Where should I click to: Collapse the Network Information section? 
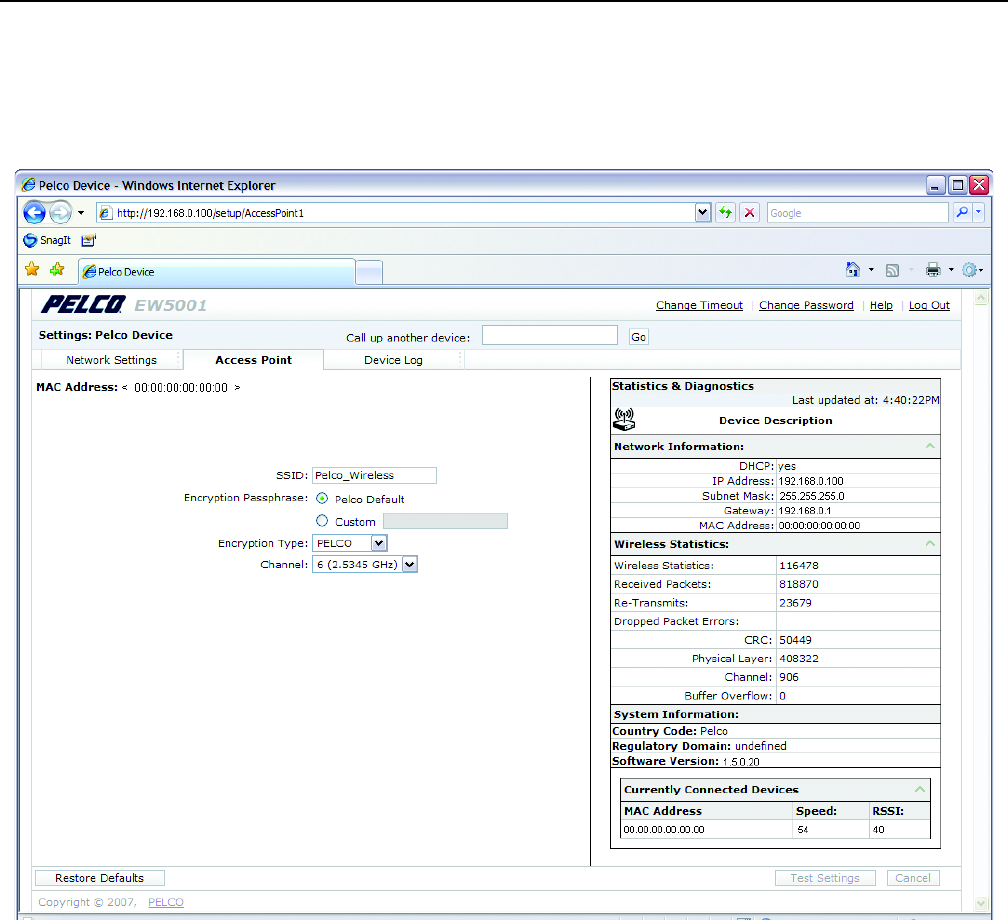pos(930,447)
